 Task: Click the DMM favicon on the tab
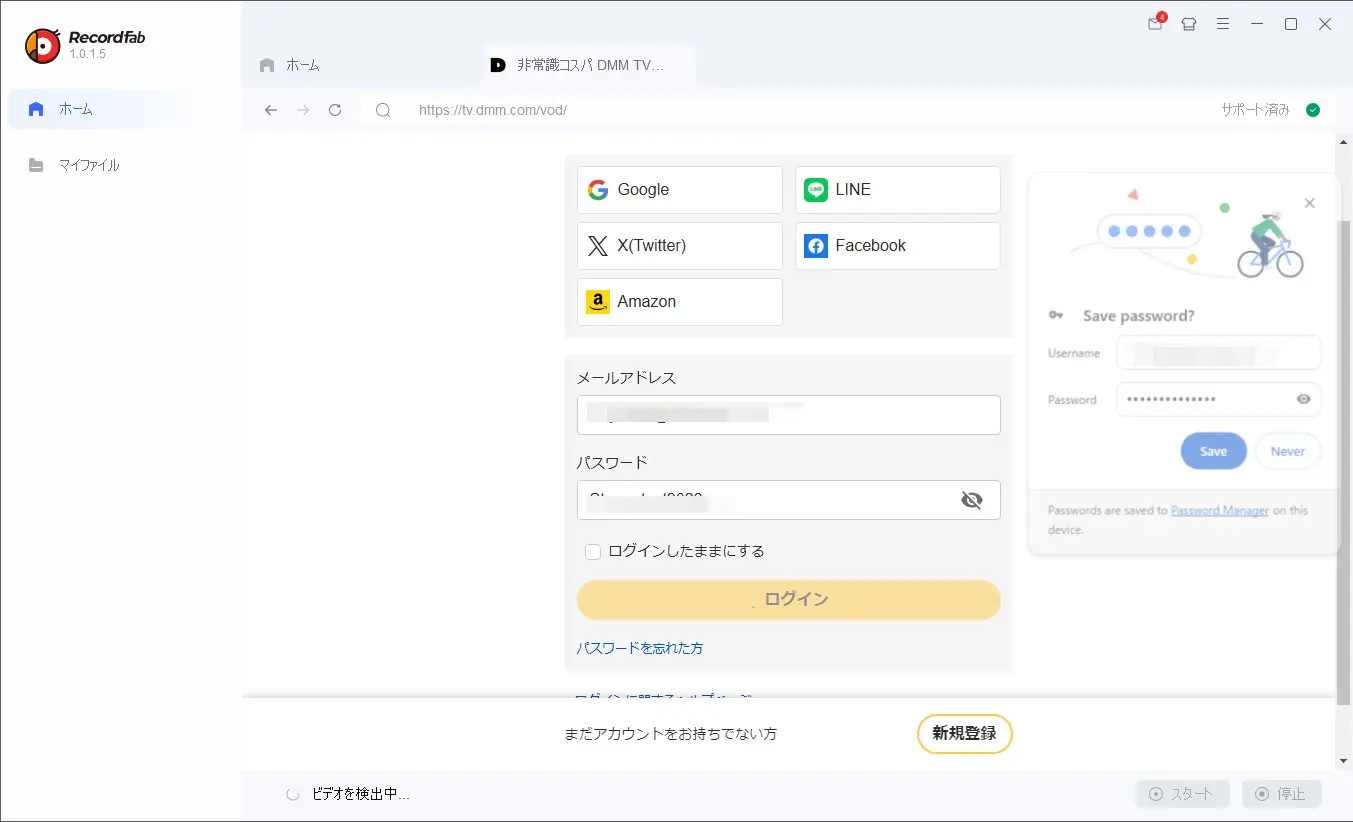coord(498,65)
